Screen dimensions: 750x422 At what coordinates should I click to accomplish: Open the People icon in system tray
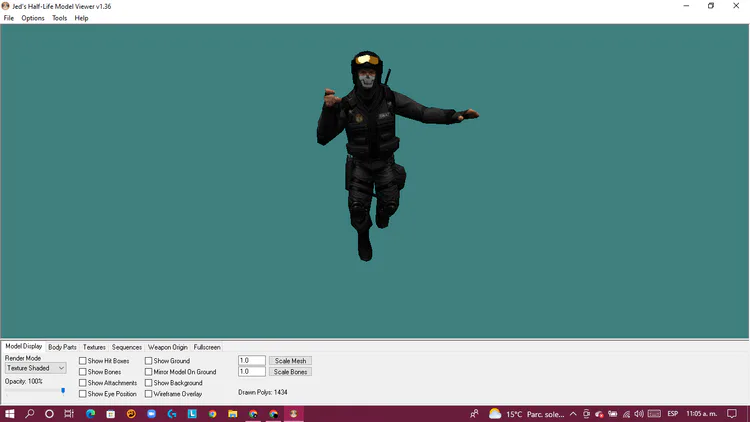tap(474, 414)
